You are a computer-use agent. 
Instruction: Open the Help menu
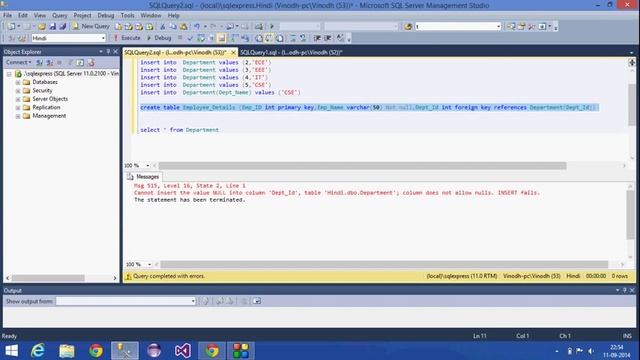coord(173,15)
